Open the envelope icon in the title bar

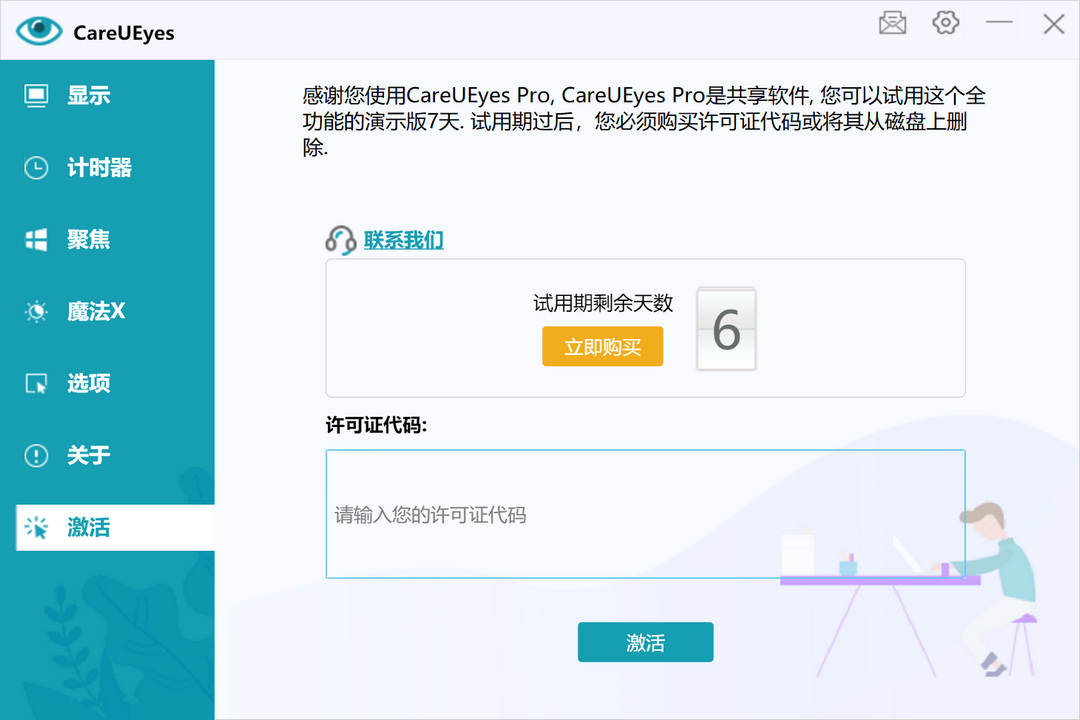[x=891, y=23]
